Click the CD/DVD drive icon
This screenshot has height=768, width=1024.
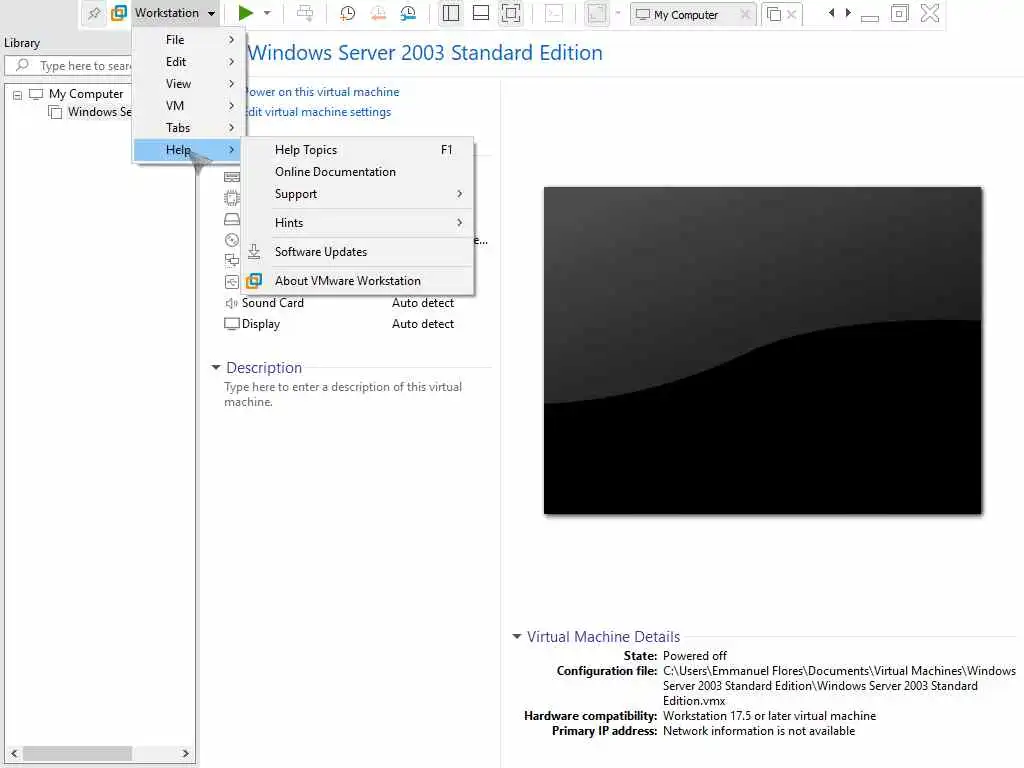[232, 240]
